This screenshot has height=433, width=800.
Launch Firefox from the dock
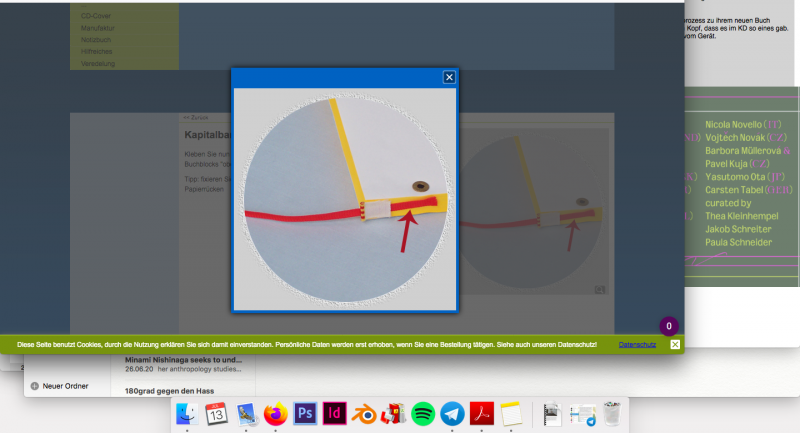point(275,413)
